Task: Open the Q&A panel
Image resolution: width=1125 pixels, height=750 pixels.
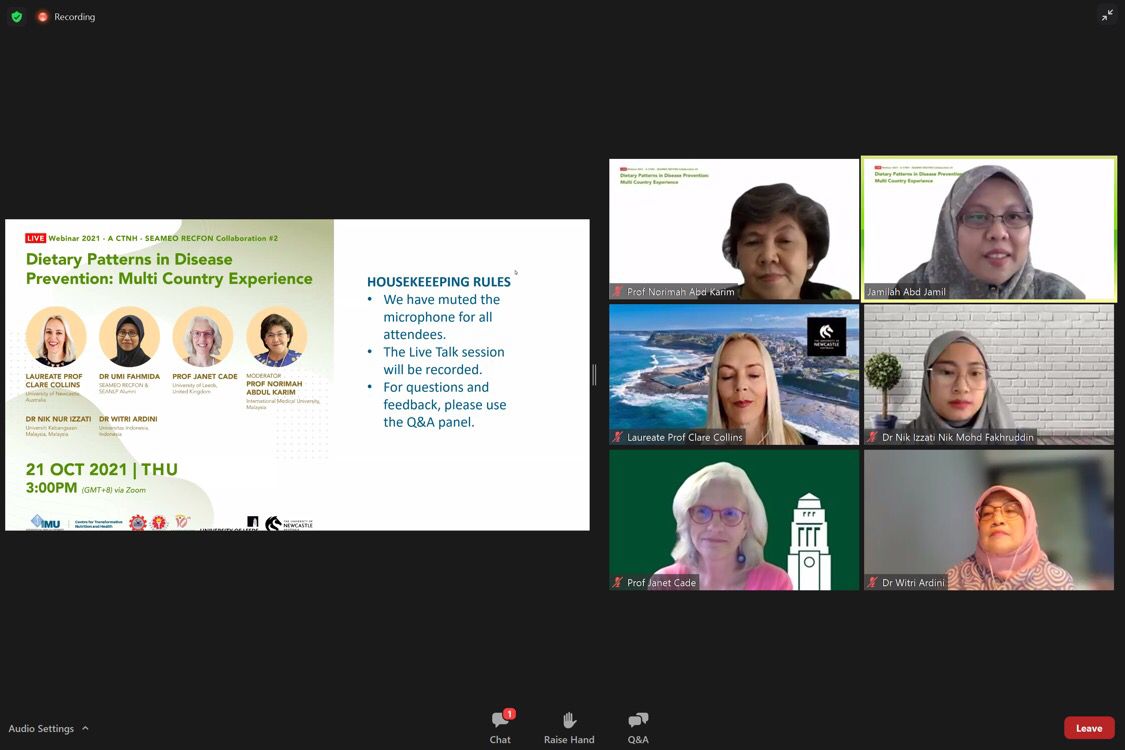Action: 638,727
